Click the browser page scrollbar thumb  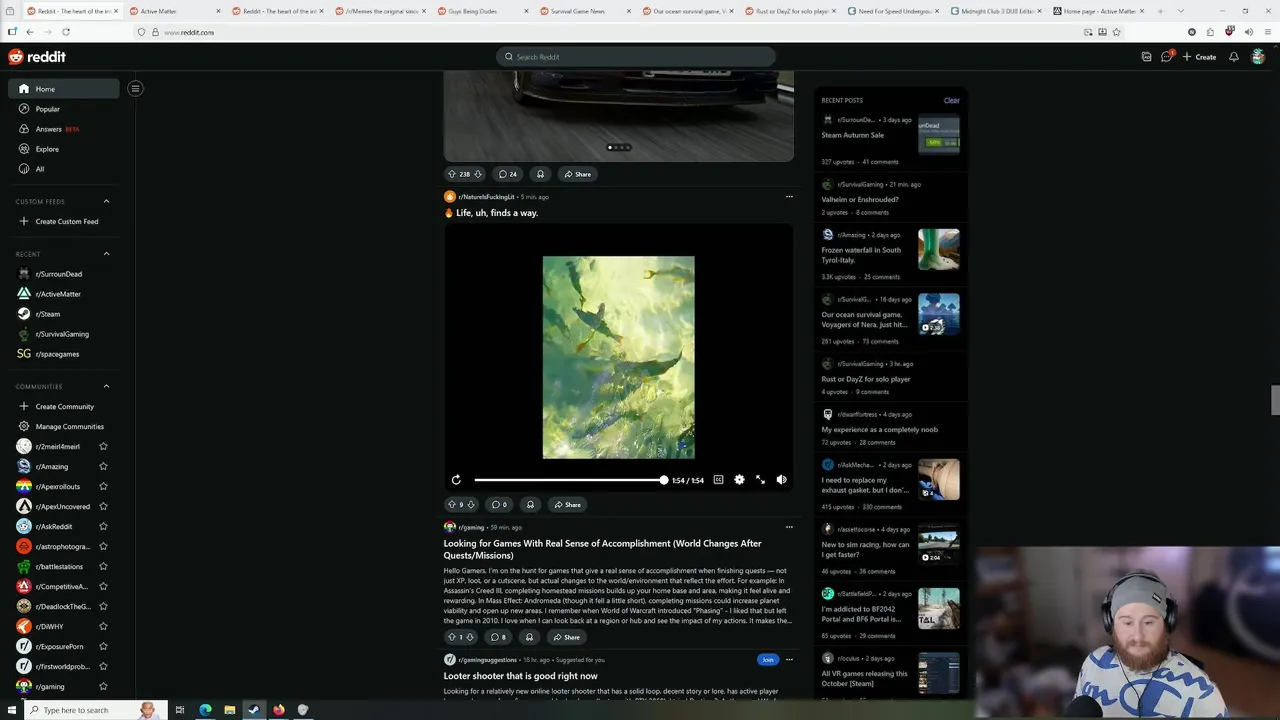(x=1275, y=399)
